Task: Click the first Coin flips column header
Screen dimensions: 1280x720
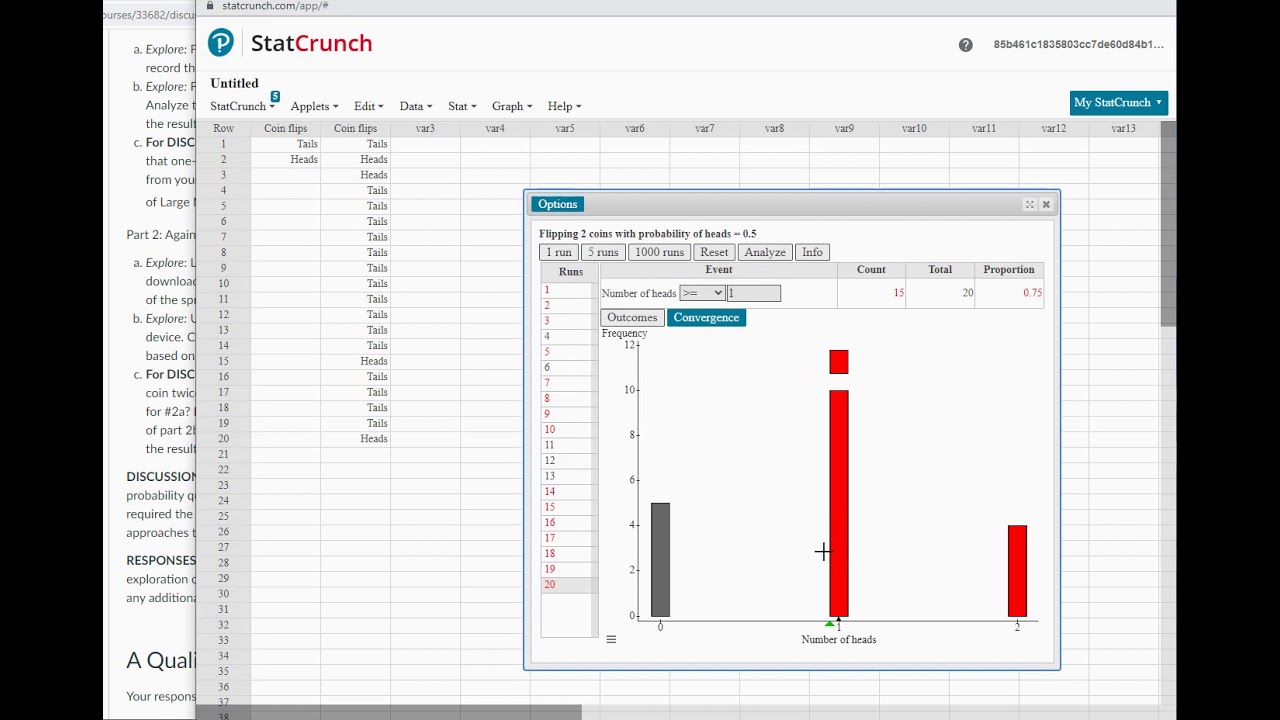Action: pyautogui.click(x=285, y=128)
